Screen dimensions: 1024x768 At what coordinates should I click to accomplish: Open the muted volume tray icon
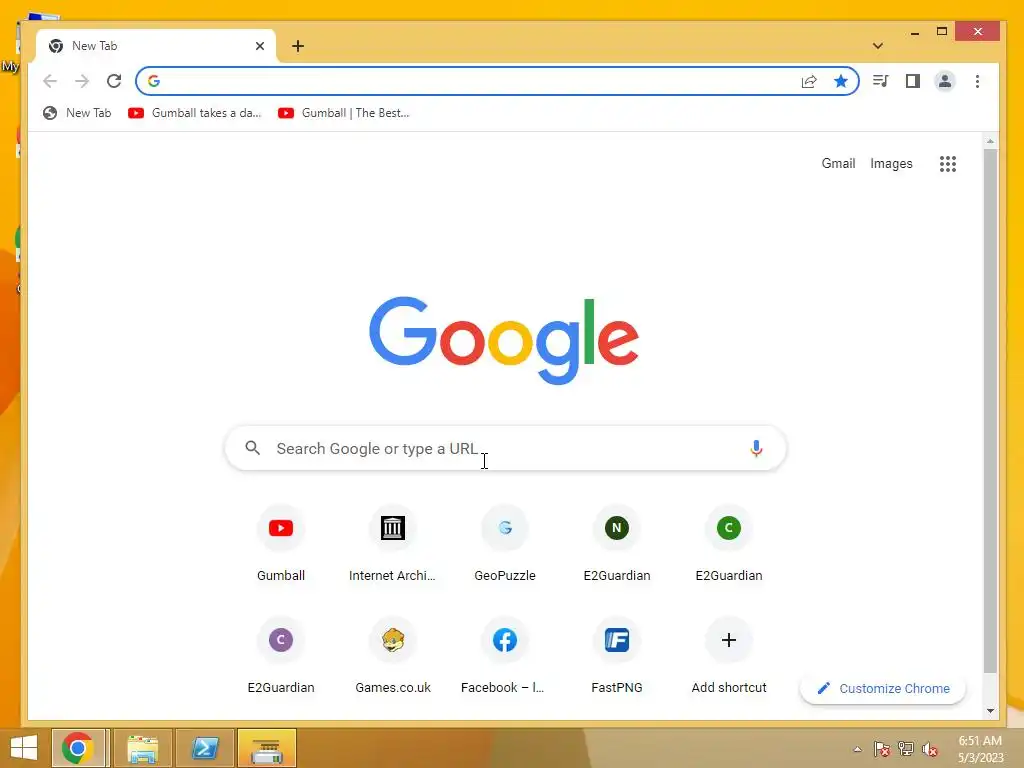[930, 749]
